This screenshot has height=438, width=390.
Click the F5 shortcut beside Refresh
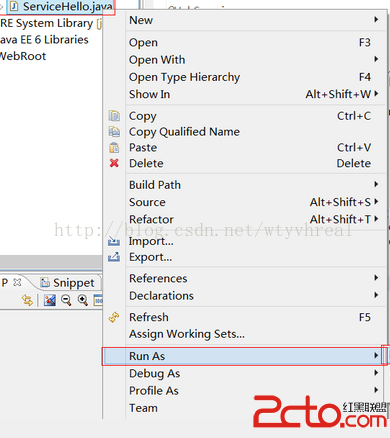[365, 317]
